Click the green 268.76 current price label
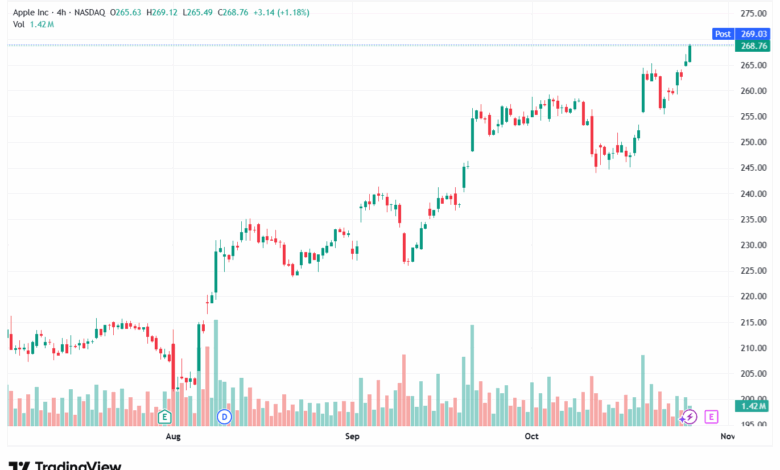Image resolution: width=780 pixels, height=470 pixels. click(x=753, y=46)
